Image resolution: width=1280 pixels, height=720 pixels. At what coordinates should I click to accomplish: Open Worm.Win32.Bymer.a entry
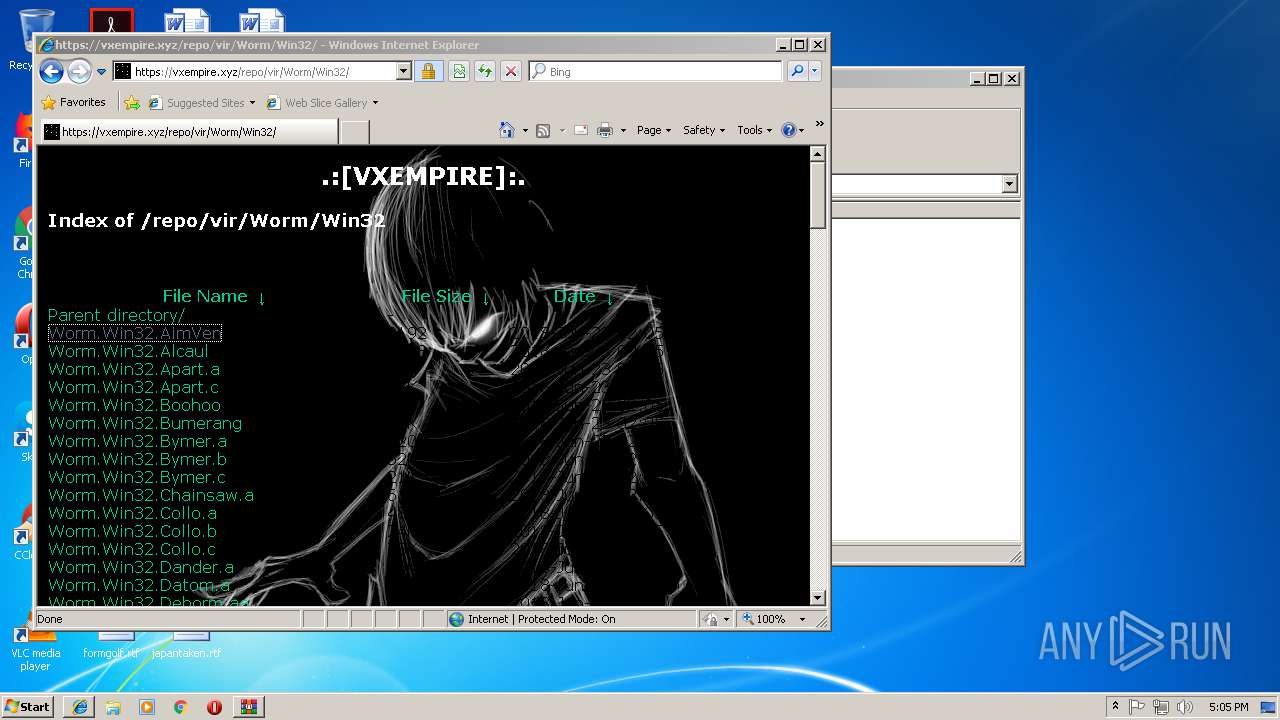tap(138, 441)
